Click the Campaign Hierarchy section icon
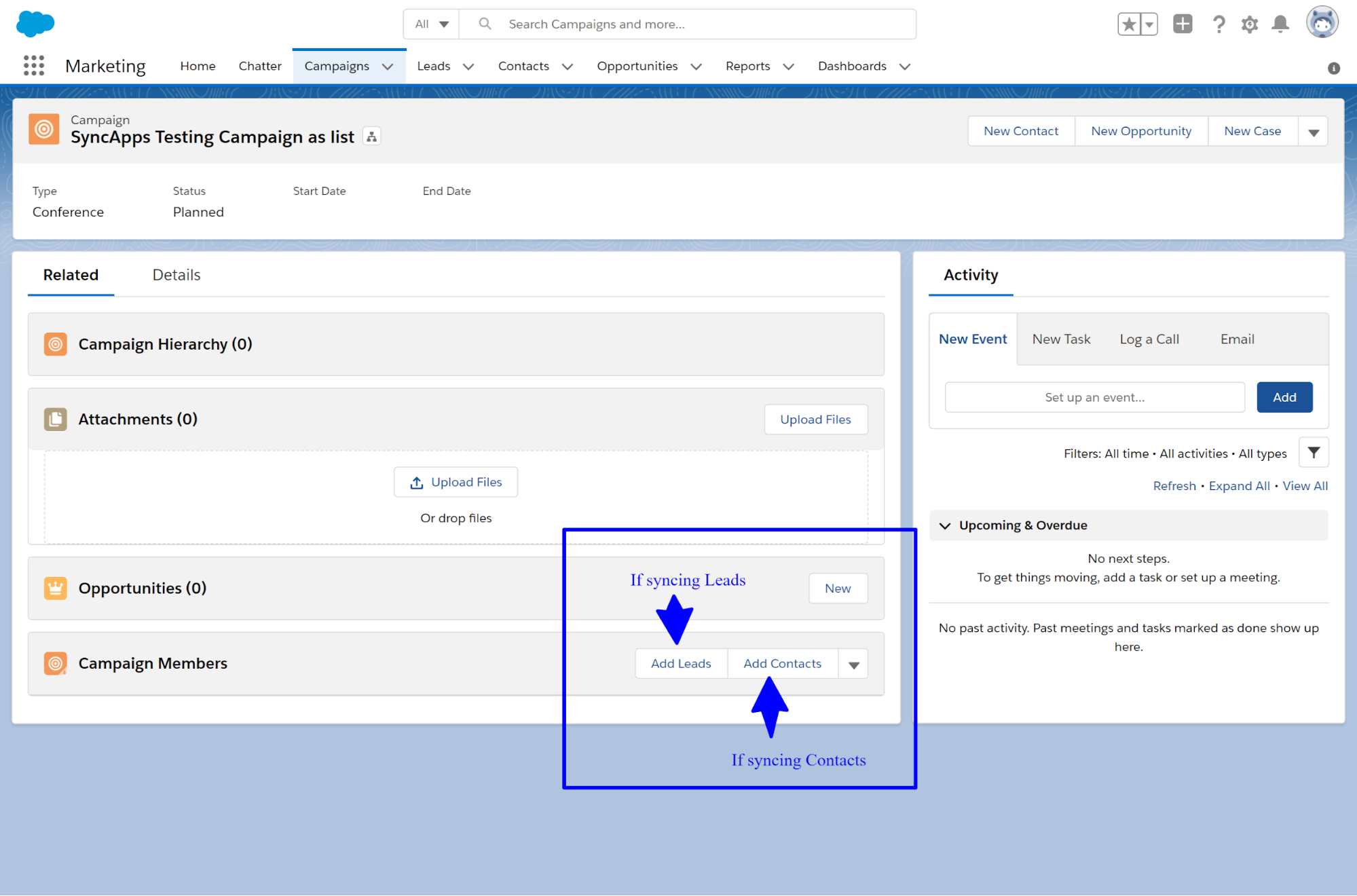This screenshot has height=896, width=1357. click(x=56, y=344)
